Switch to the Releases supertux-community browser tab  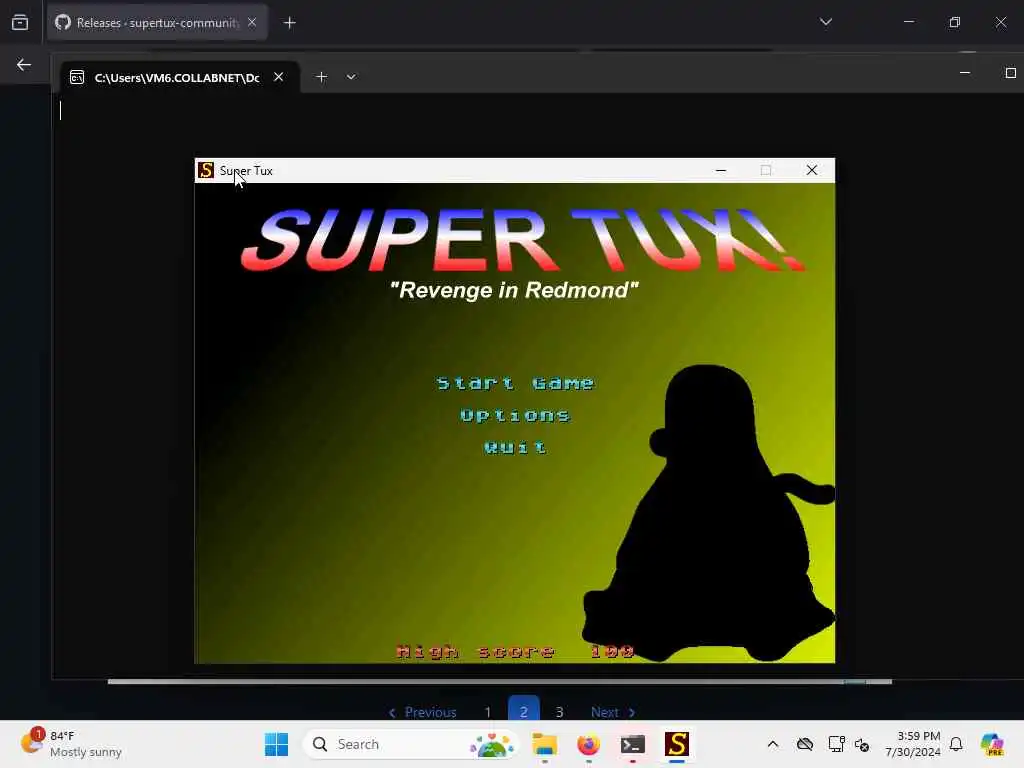click(x=157, y=23)
